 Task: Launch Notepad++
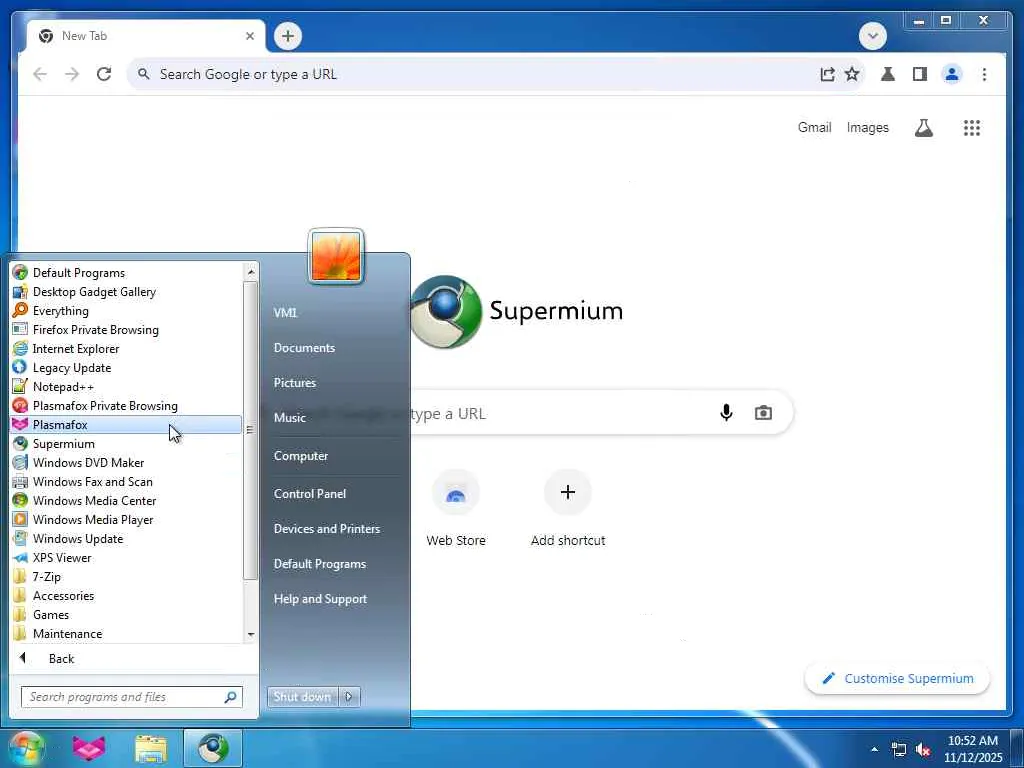click(126, 387)
